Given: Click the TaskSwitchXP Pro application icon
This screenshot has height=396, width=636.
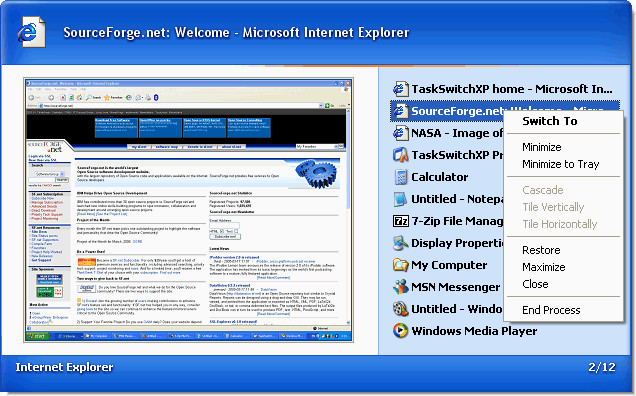Looking at the screenshot, I should click(x=400, y=155).
